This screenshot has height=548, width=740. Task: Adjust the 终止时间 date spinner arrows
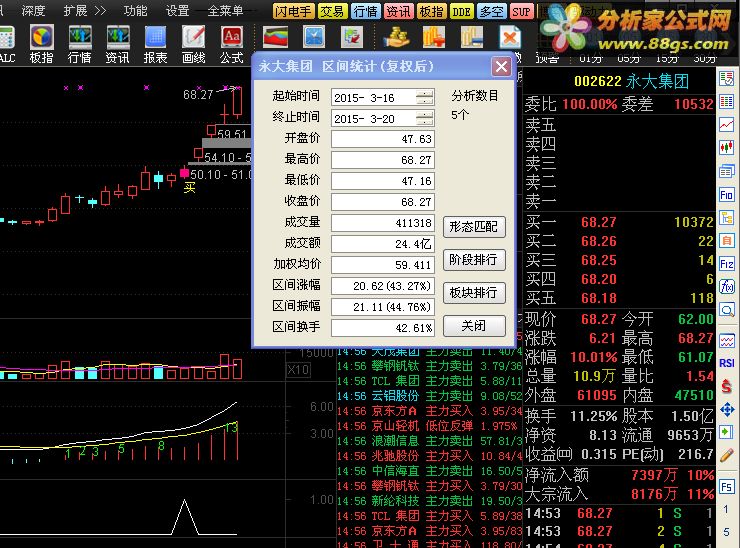425,118
